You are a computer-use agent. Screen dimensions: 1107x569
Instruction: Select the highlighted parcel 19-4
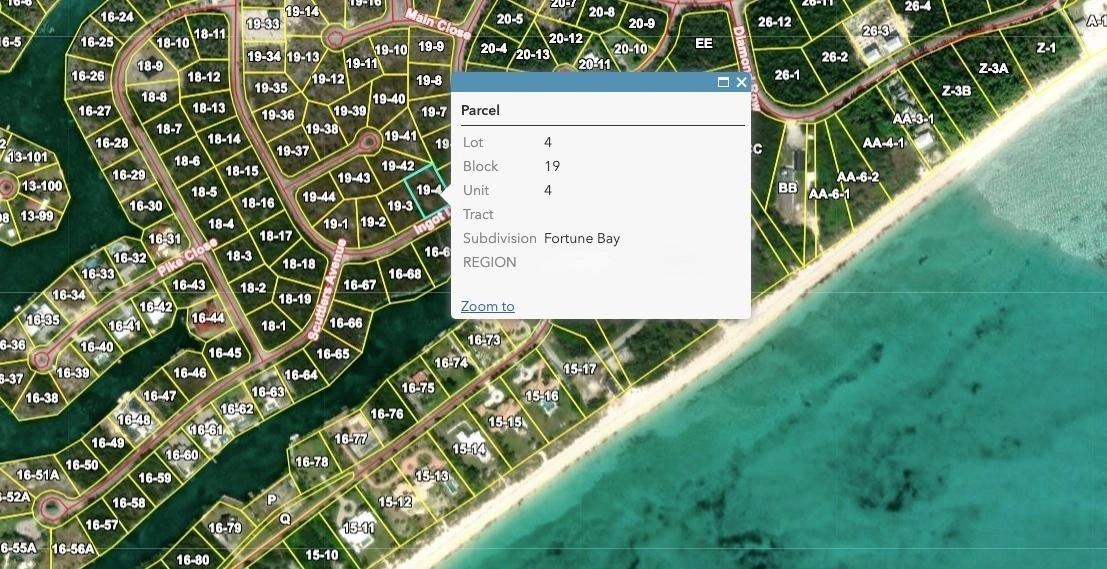(x=429, y=190)
